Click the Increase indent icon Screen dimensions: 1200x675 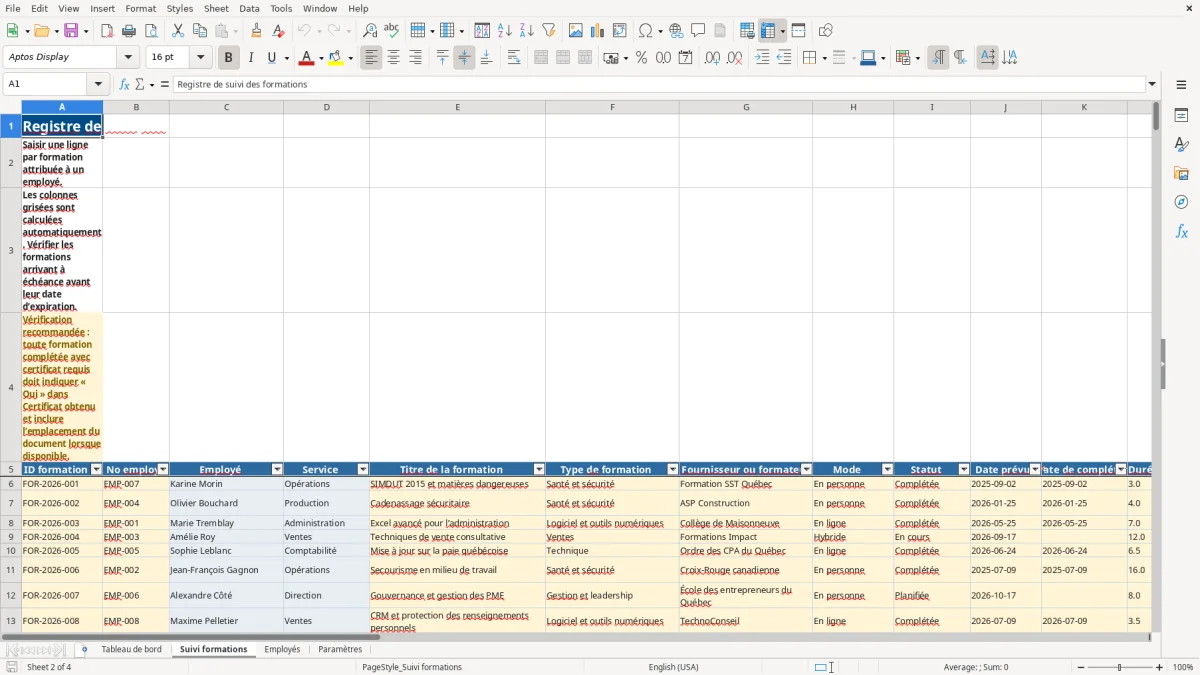[x=762, y=58]
